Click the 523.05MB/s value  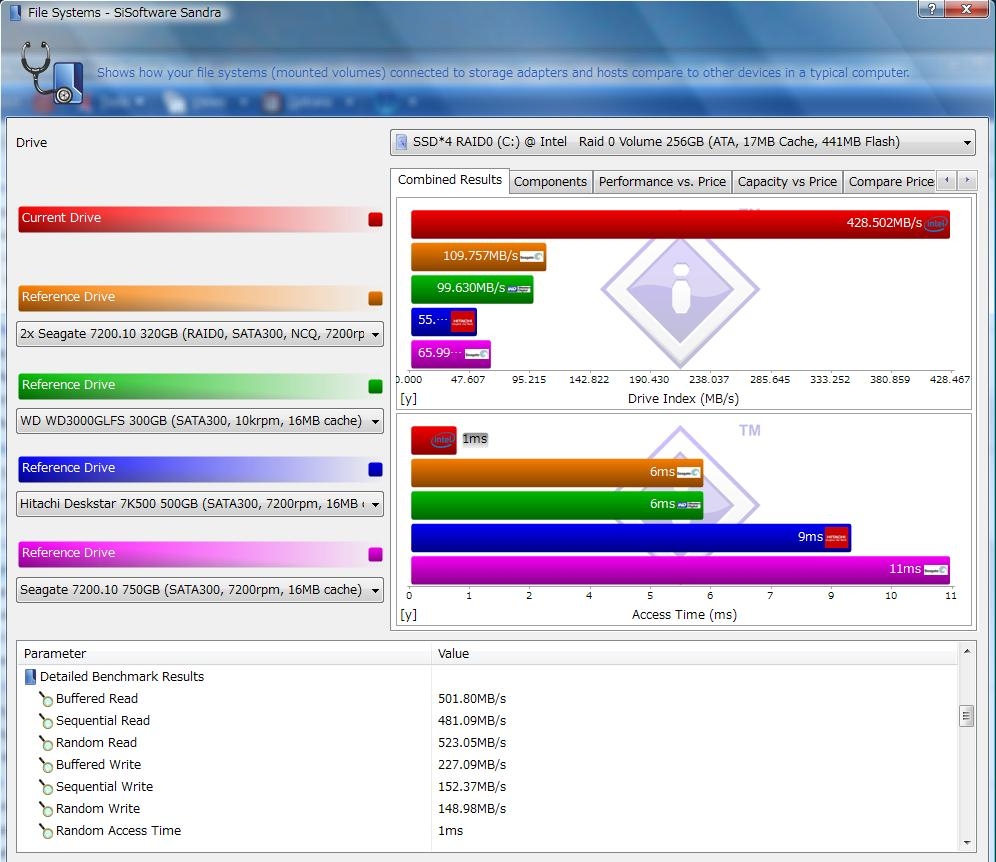[x=472, y=743]
